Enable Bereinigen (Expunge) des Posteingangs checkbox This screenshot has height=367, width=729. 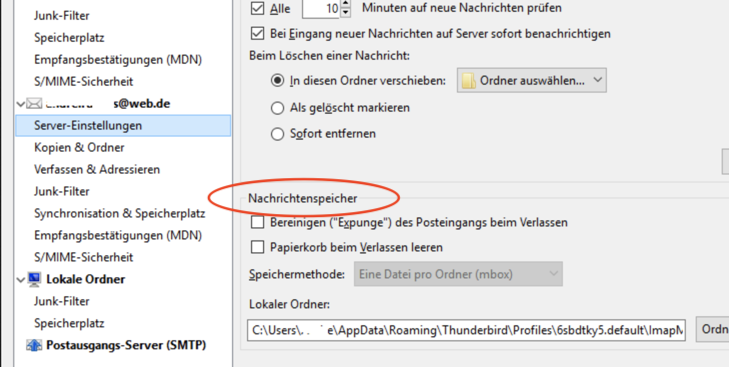click(x=257, y=222)
